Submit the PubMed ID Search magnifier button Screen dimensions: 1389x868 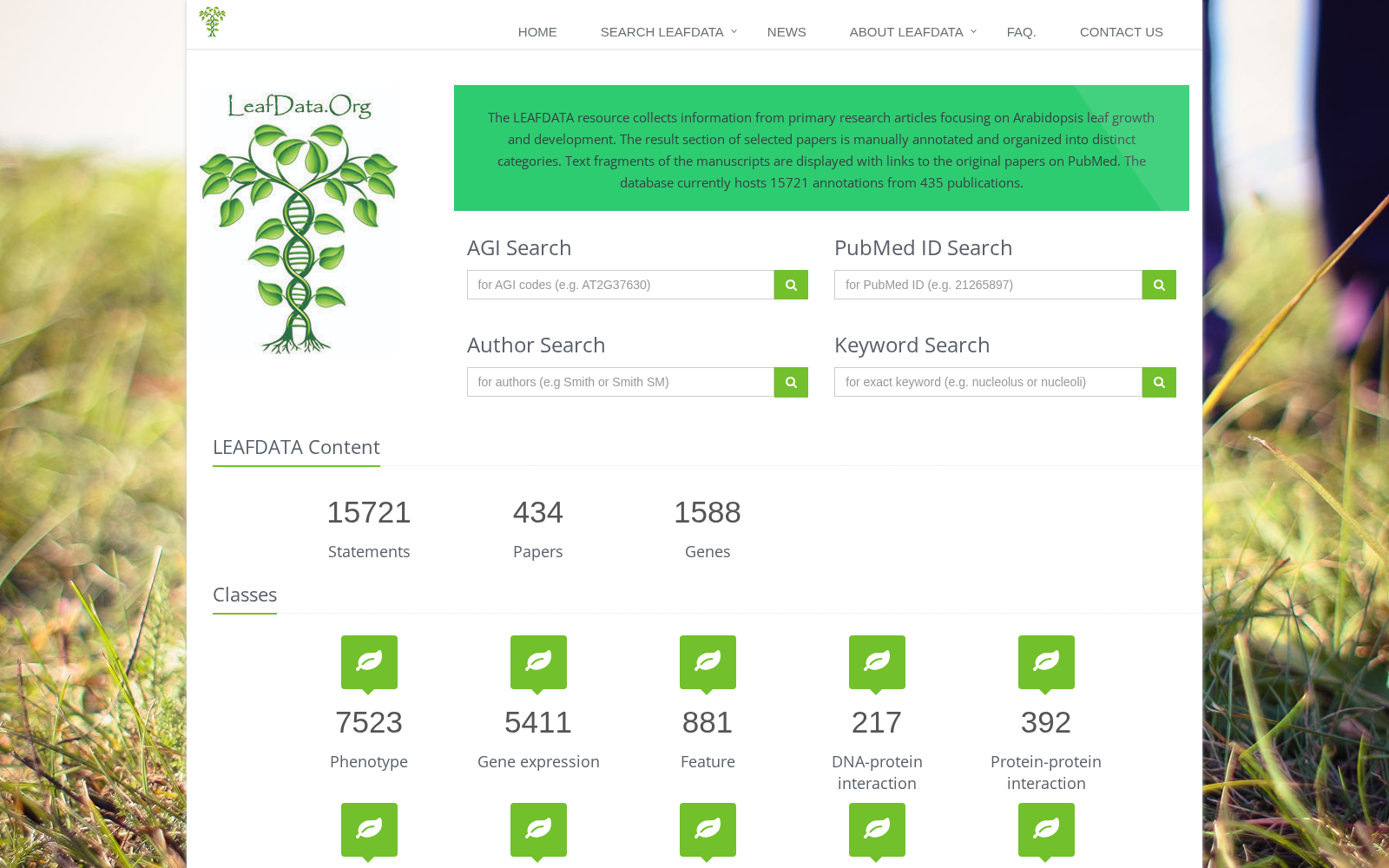click(1159, 285)
